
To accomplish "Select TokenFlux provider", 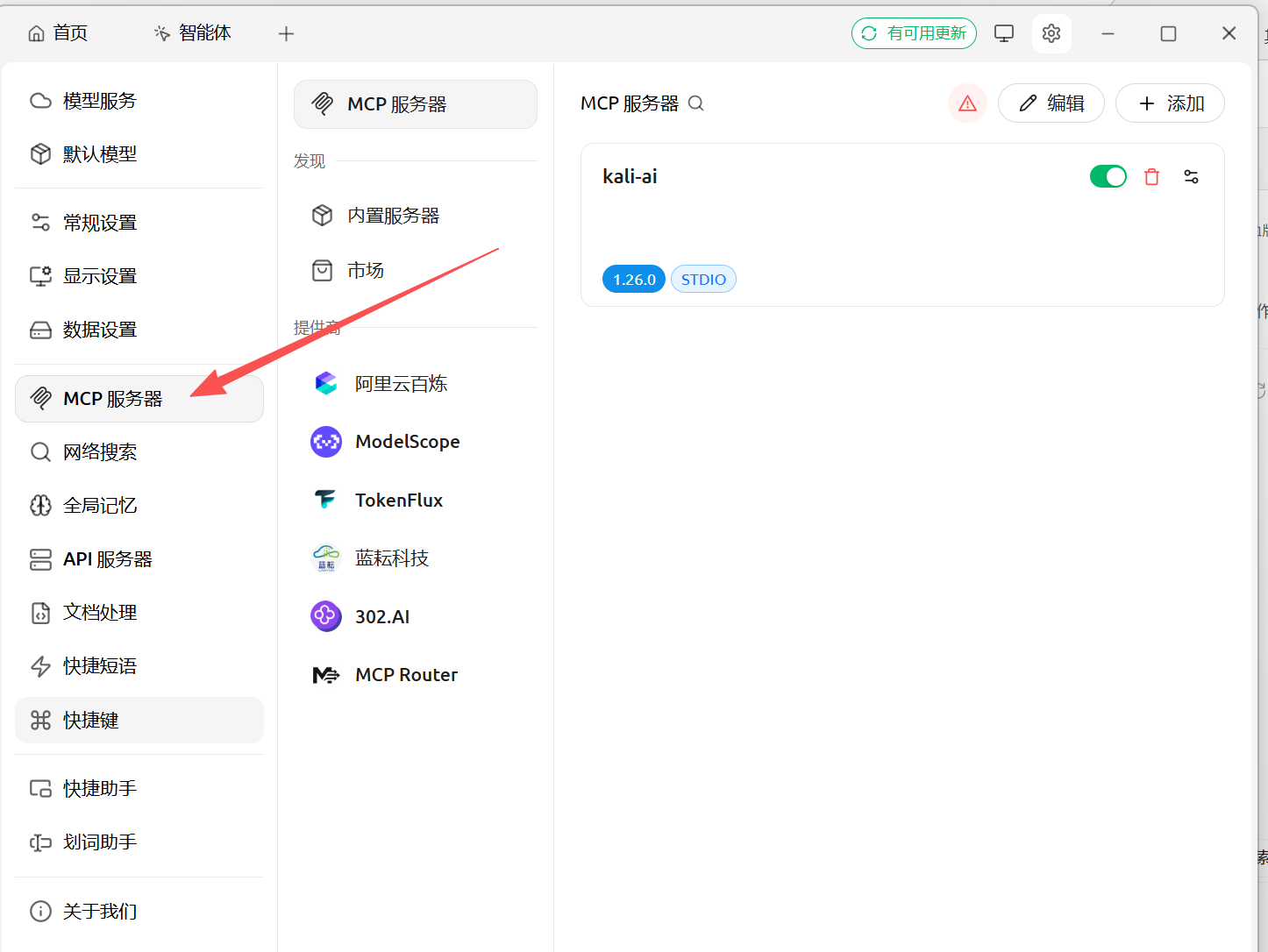I will coord(416,501).
